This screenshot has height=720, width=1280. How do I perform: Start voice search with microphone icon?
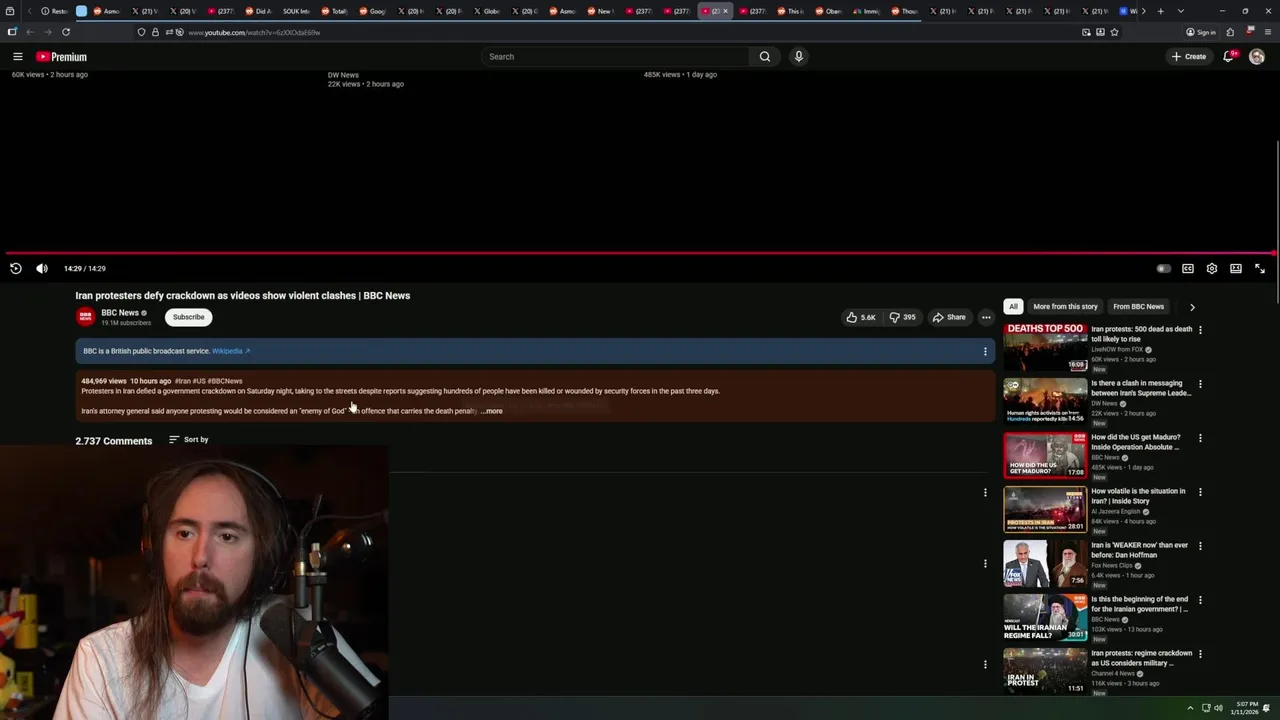pyautogui.click(x=798, y=57)
